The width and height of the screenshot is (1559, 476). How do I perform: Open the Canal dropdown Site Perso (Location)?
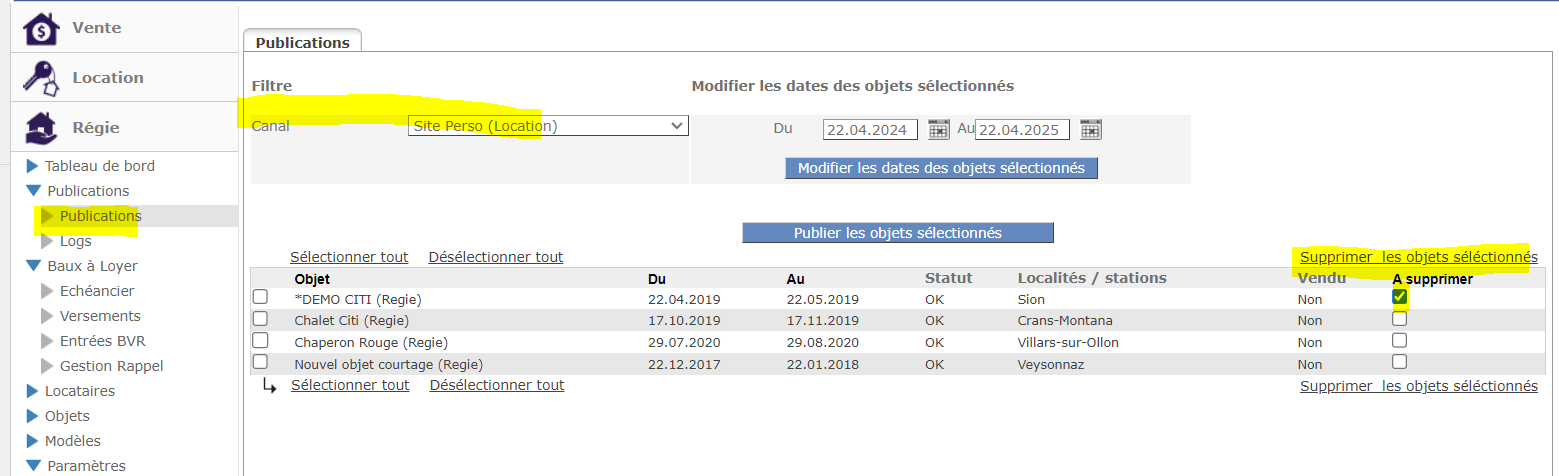[548, 126]
